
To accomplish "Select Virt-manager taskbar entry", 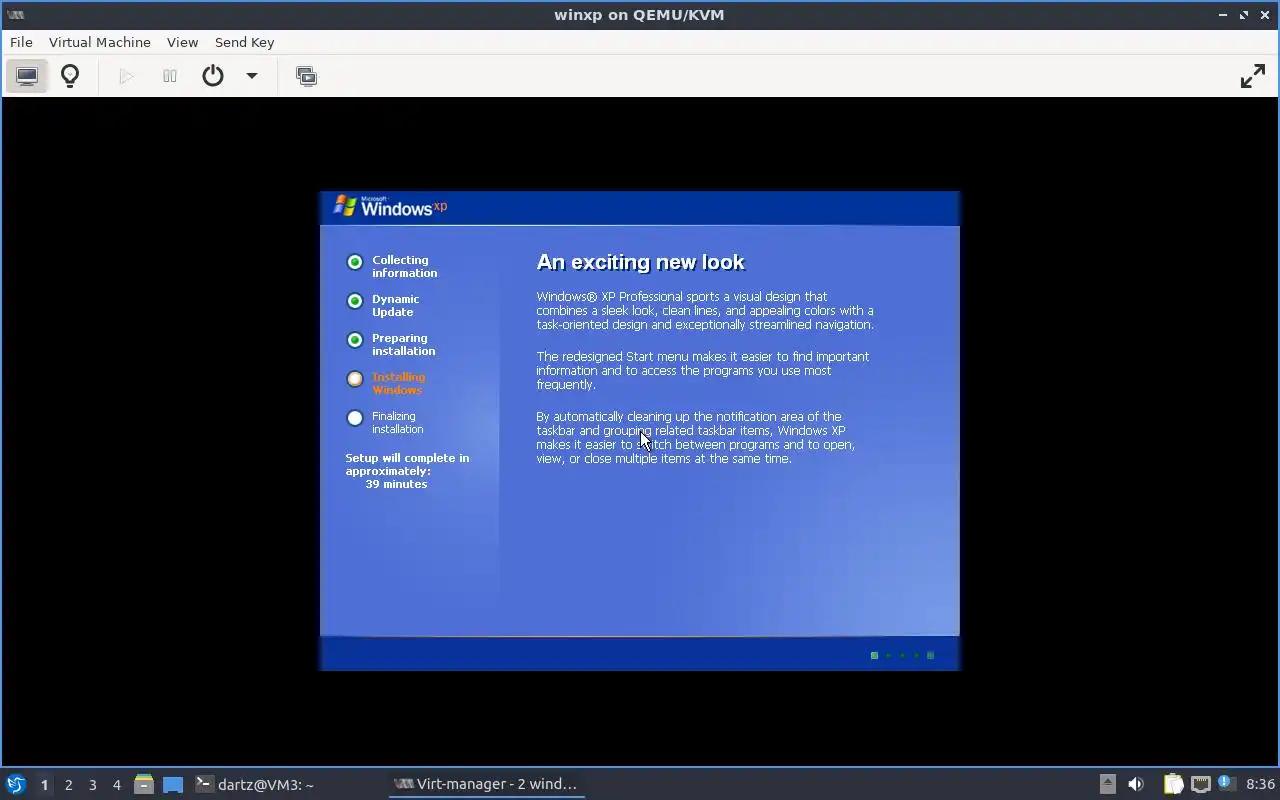I will point(487,784).
